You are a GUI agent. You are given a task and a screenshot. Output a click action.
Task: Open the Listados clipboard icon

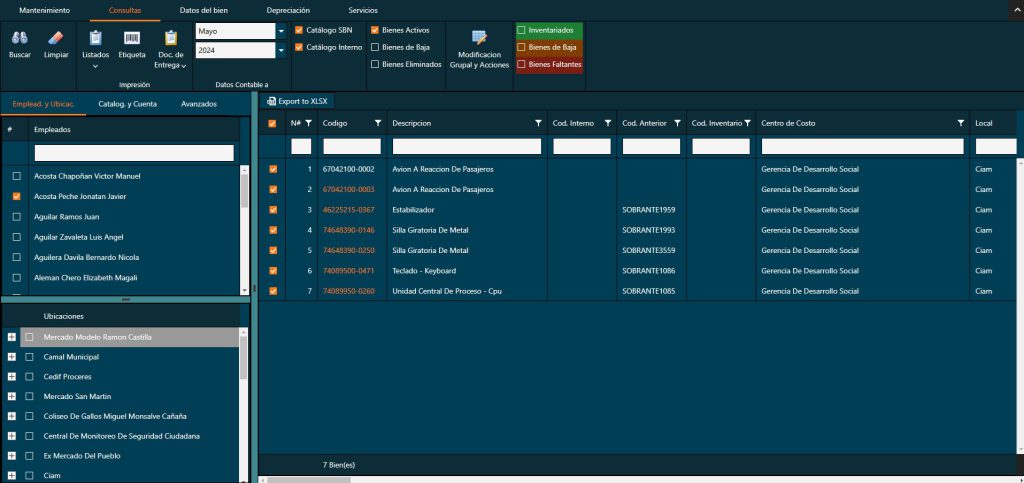point(95,39)
